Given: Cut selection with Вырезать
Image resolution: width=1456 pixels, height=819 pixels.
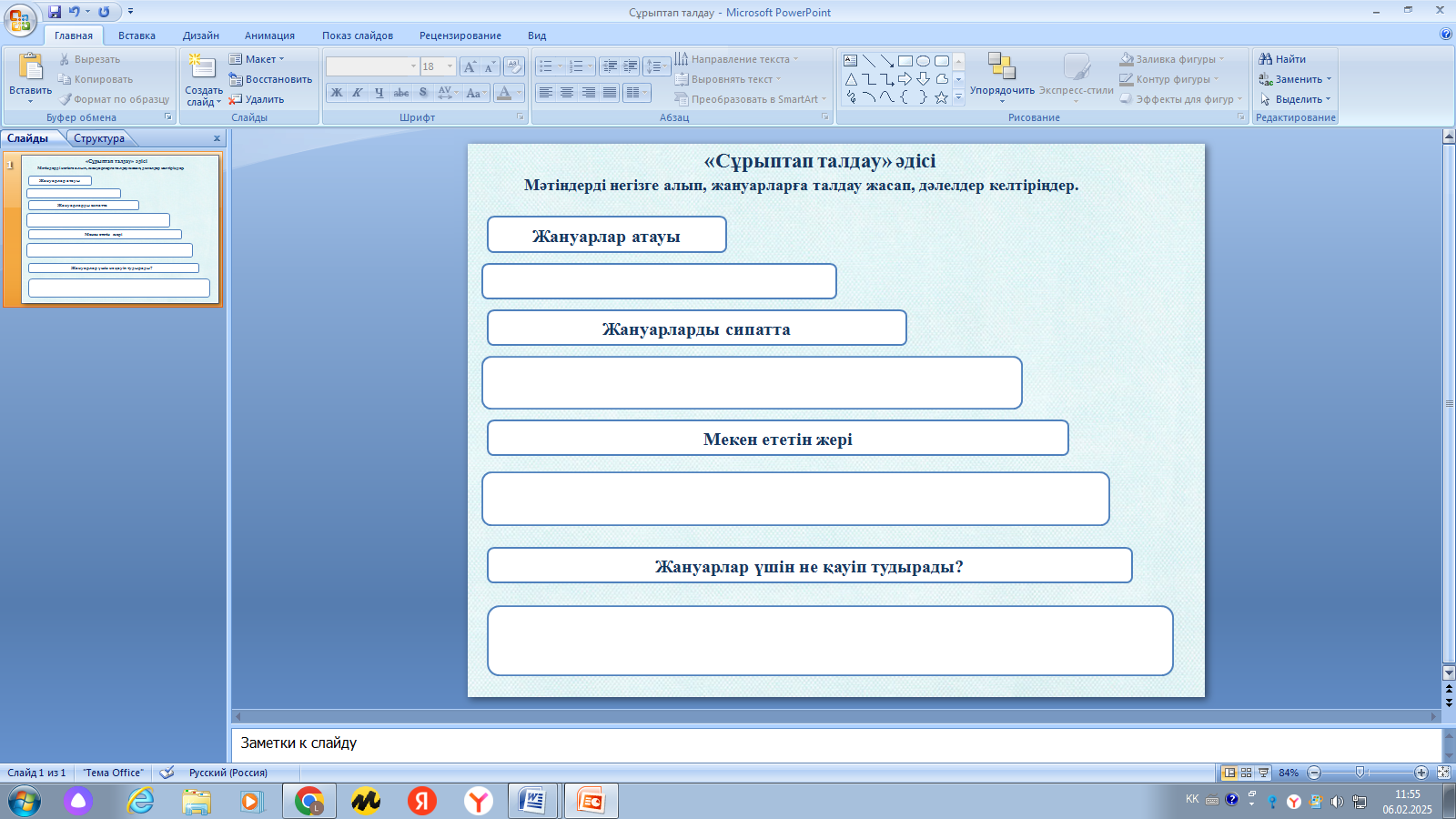Looking at the screenshot, I should (x=89, y=59).
